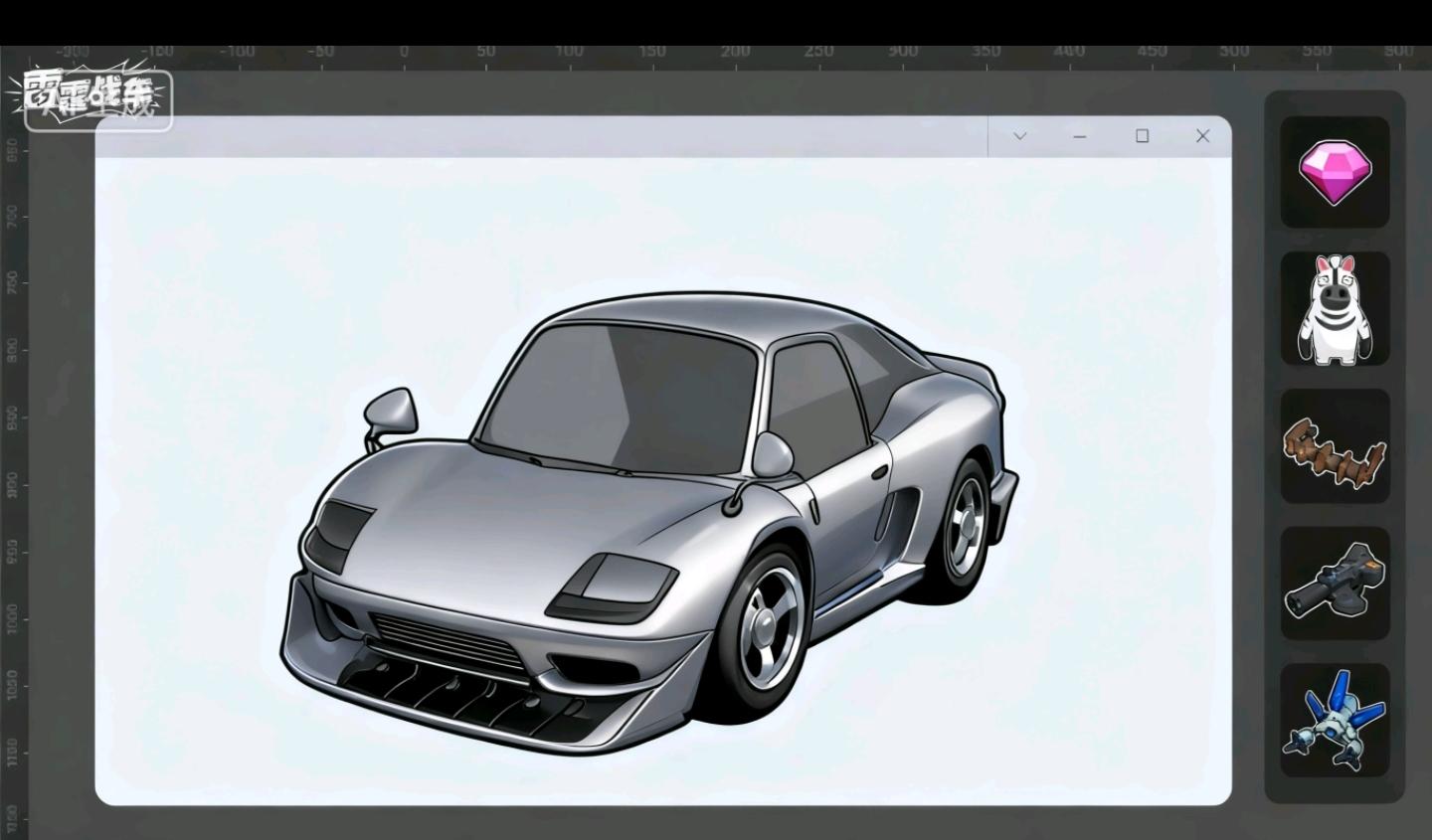Close the car preview window
This screenshot has width=1432, height=840.
click(x=1202, y=136)
